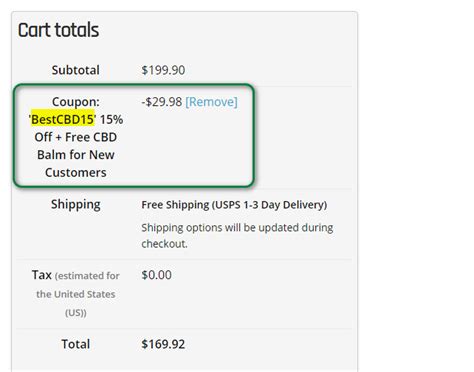Viewport: 474px width, 372px height.
Task: Click the $169.92 total amount
Action: click(163, 344)
